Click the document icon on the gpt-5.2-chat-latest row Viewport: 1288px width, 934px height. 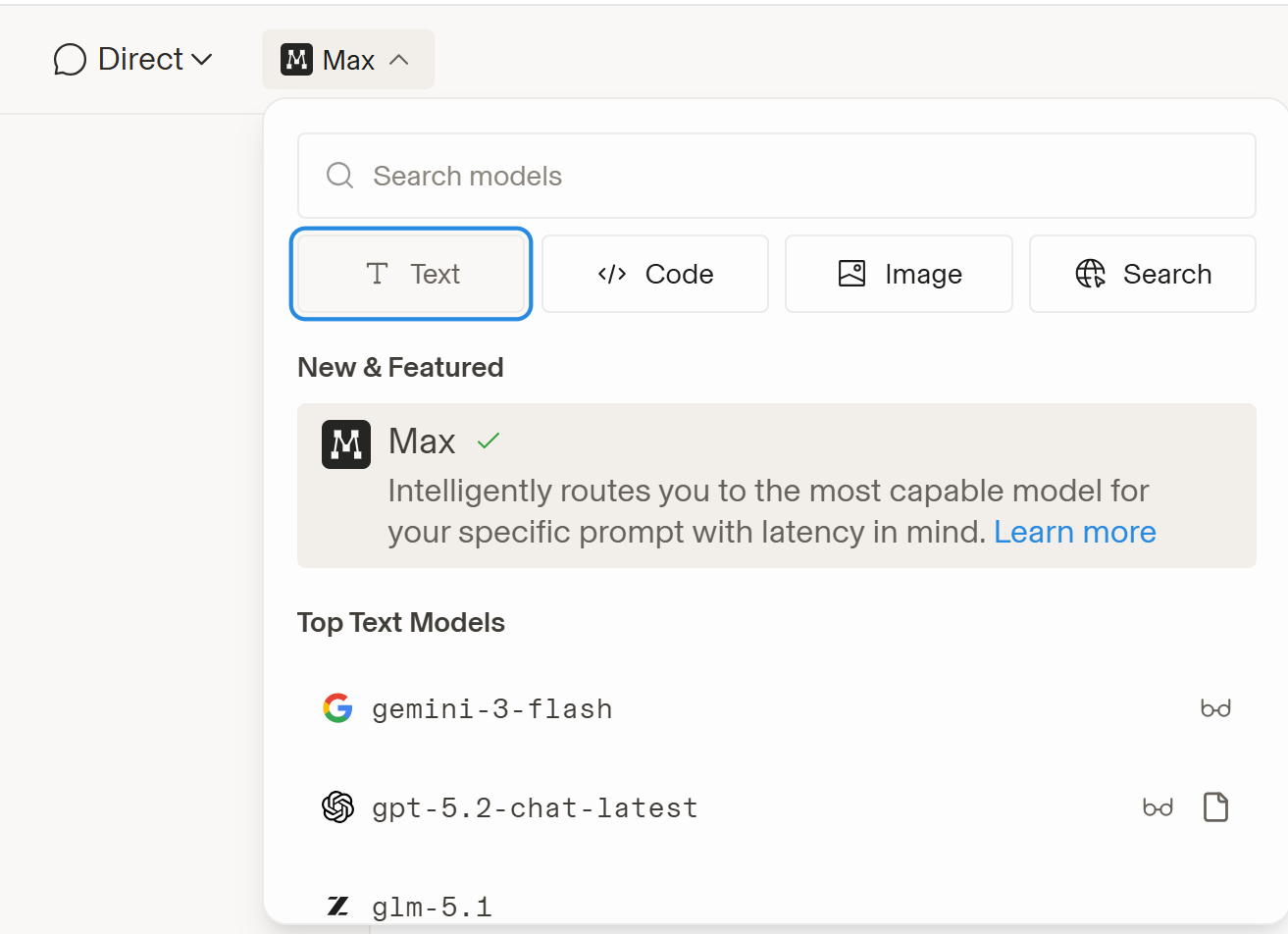click(x=1215, y=807)
